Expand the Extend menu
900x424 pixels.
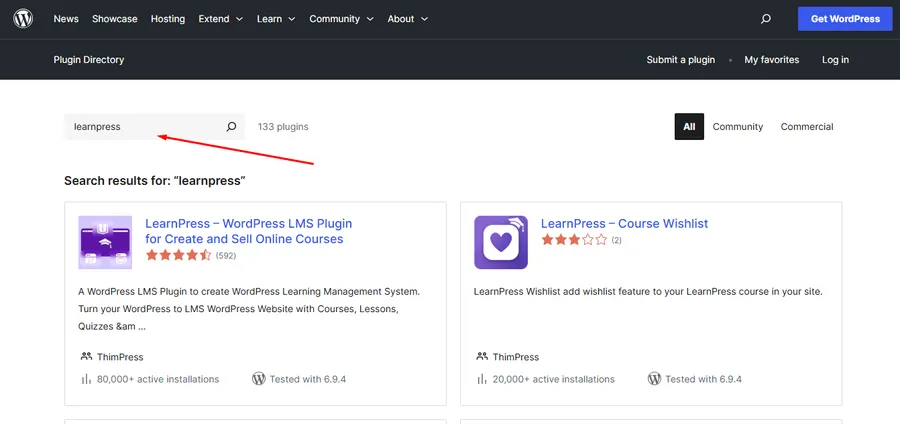220,19
